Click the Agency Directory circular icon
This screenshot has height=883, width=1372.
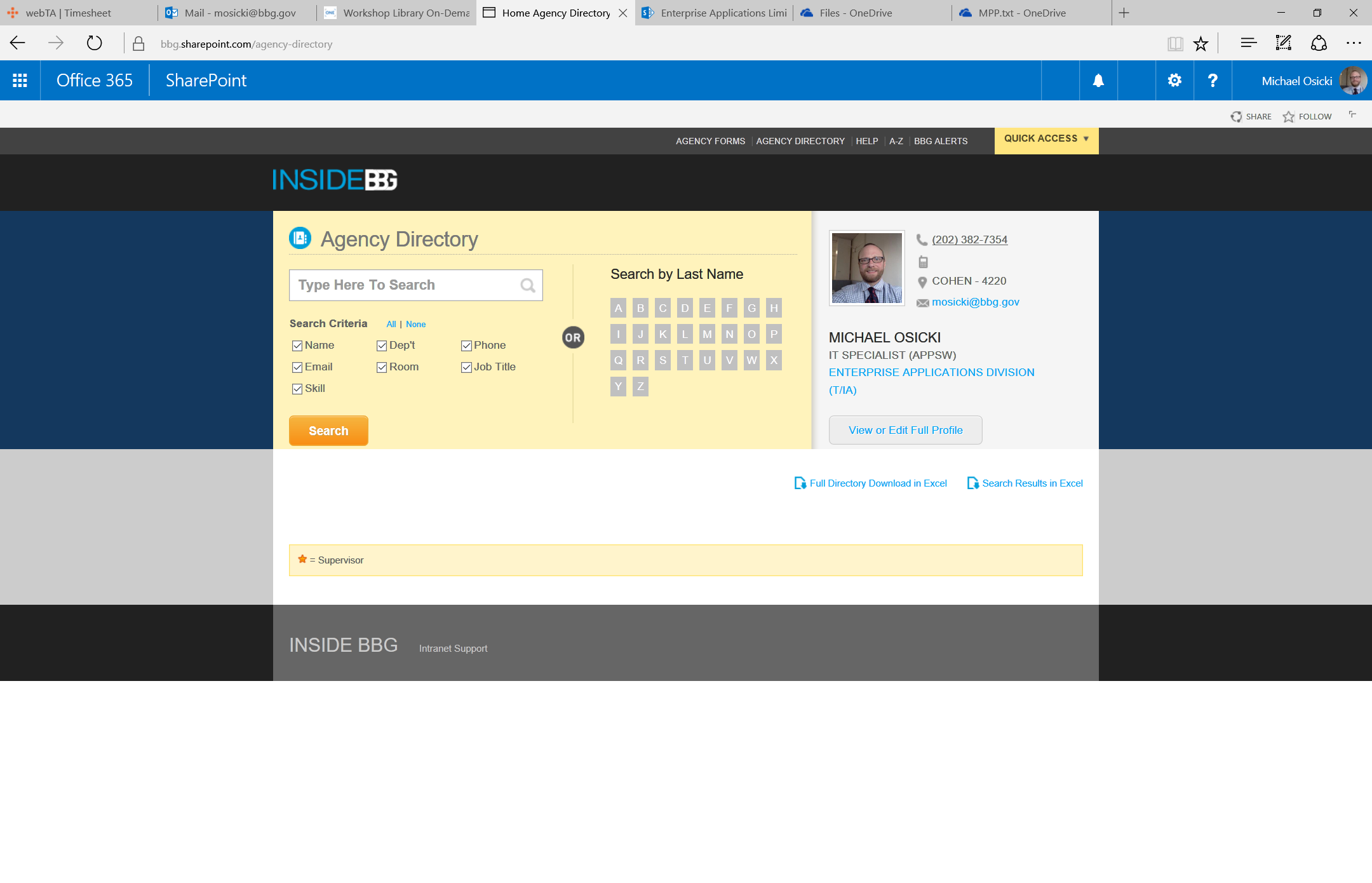coord(300,238)
